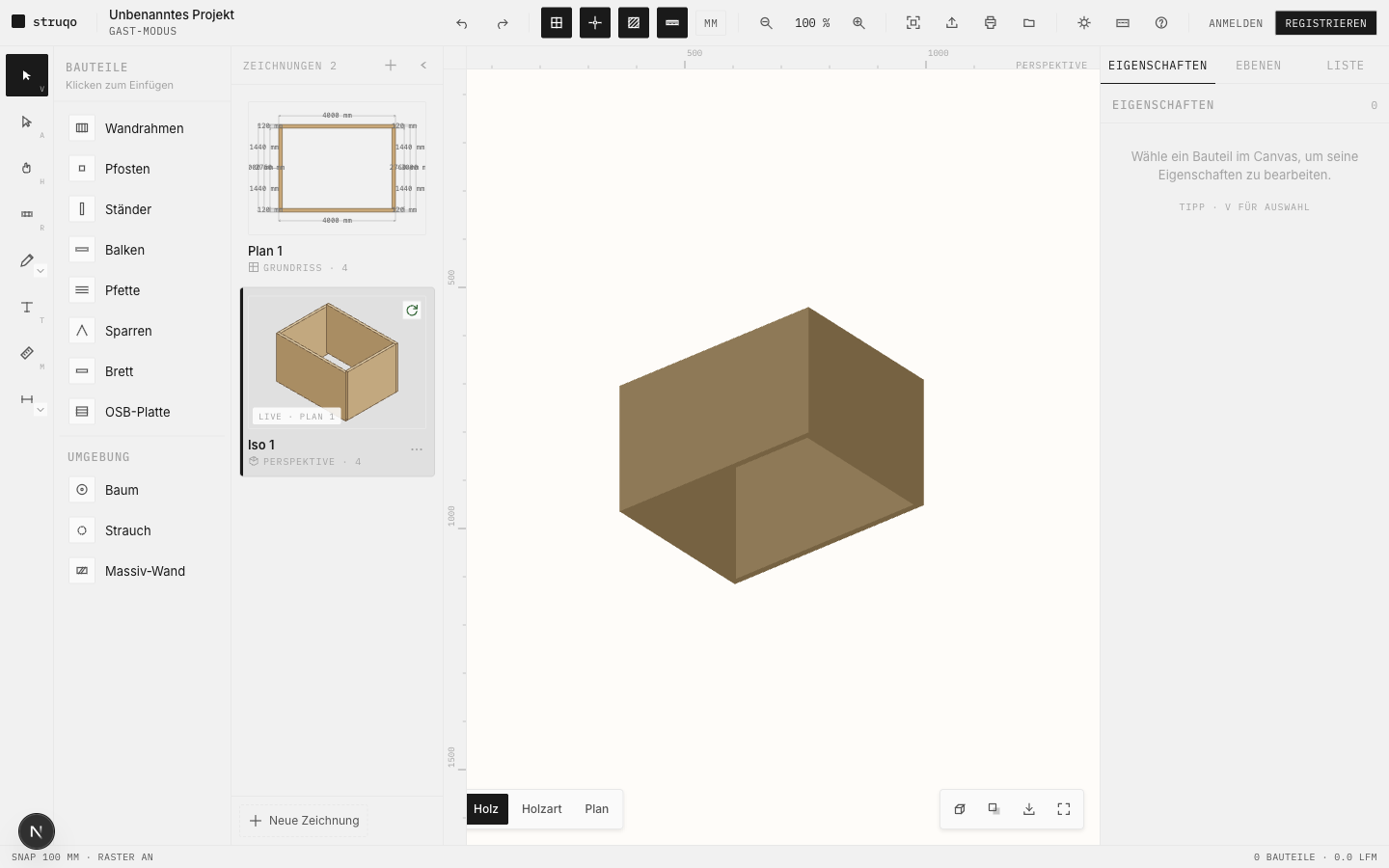
Task: Fit the drawing to screen
Action: (x=913, y=23)
